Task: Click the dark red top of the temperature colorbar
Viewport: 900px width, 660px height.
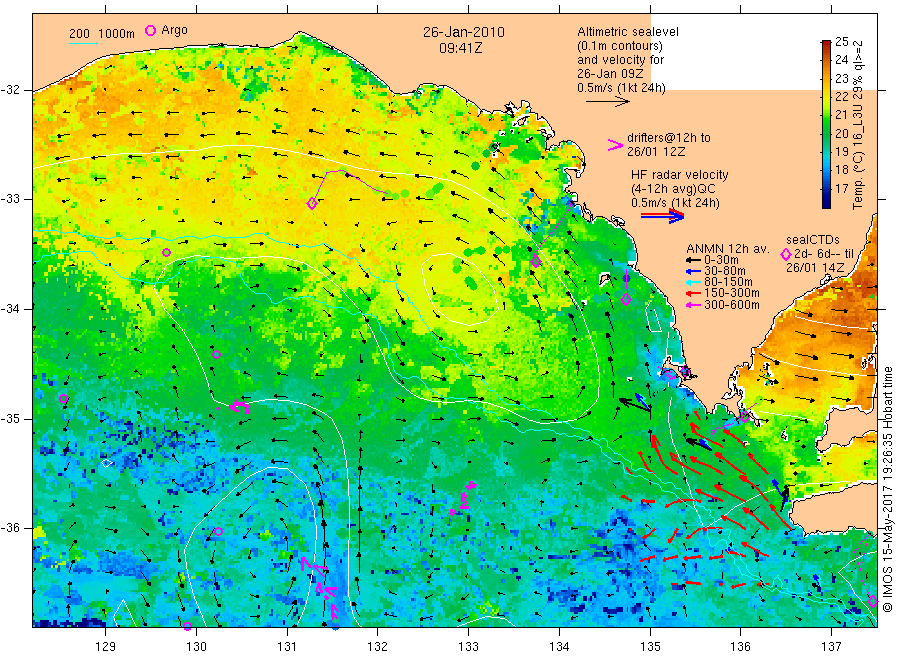Action: coord(826,44)
